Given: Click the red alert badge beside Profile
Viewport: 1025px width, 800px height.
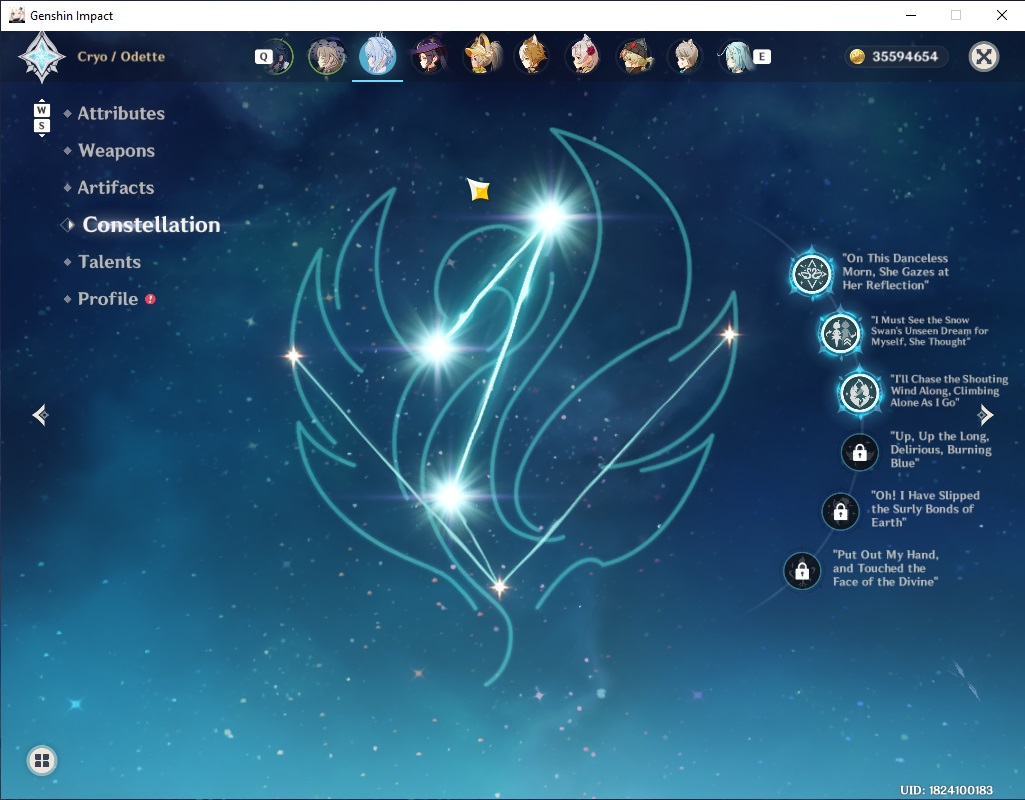Looking at the screenshot, I should point(150,299).
